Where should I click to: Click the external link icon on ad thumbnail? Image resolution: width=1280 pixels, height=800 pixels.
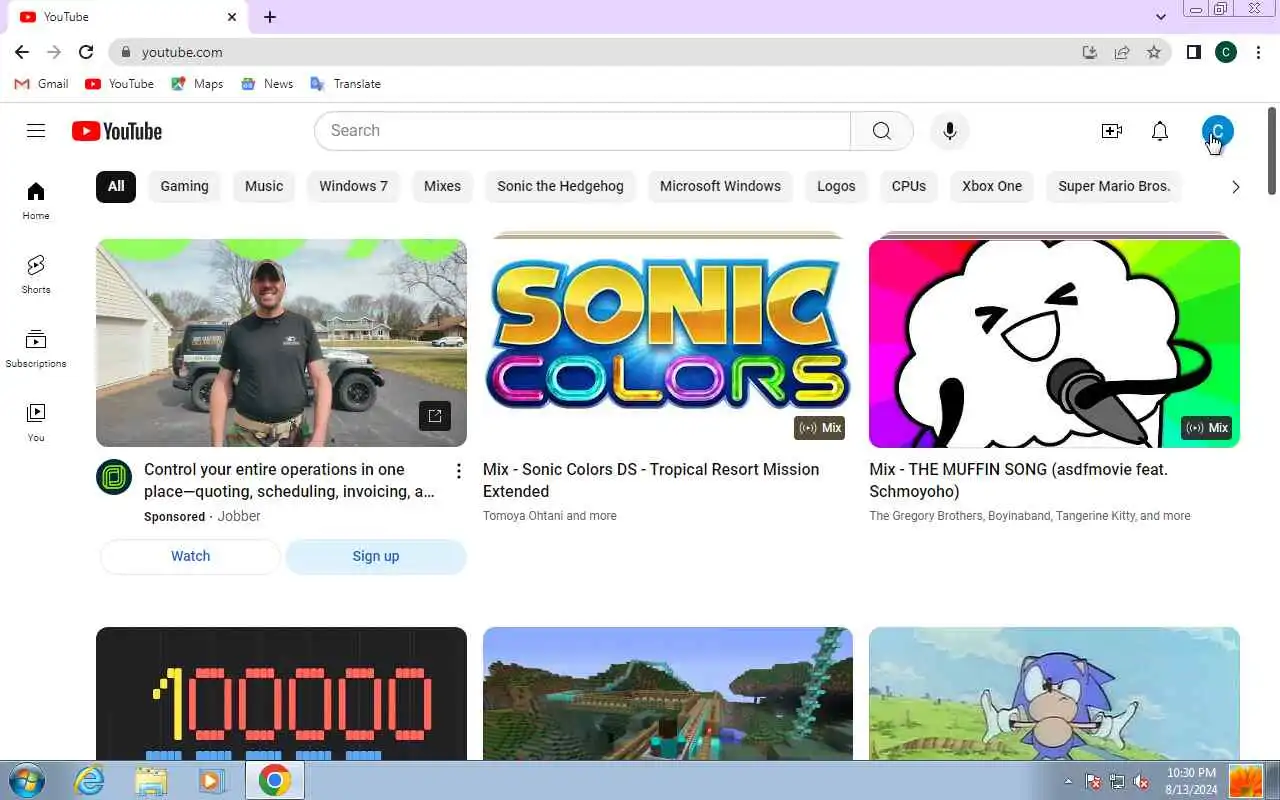pos(435,416)
